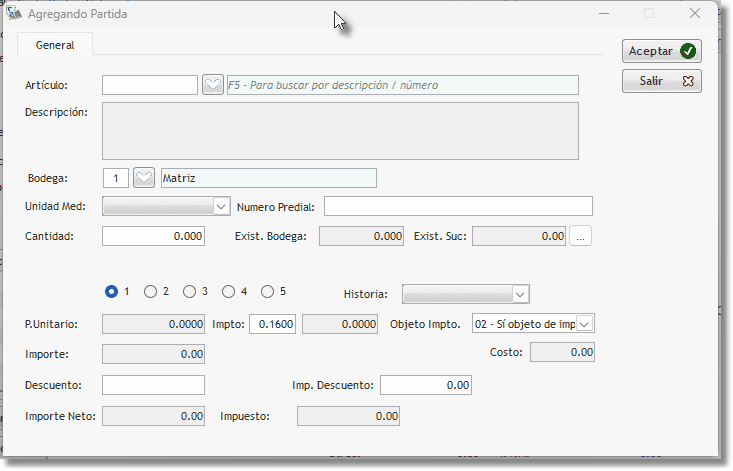Click the Impuesto value field

[x=348, y=416]
